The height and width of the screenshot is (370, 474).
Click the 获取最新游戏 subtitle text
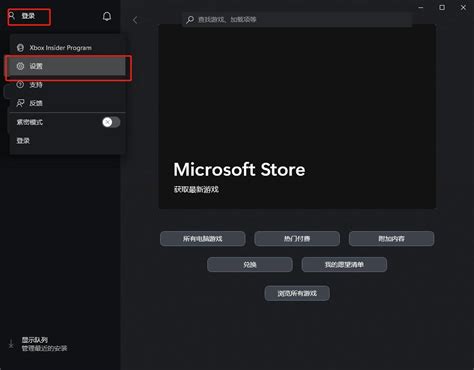tap(196, 189)
